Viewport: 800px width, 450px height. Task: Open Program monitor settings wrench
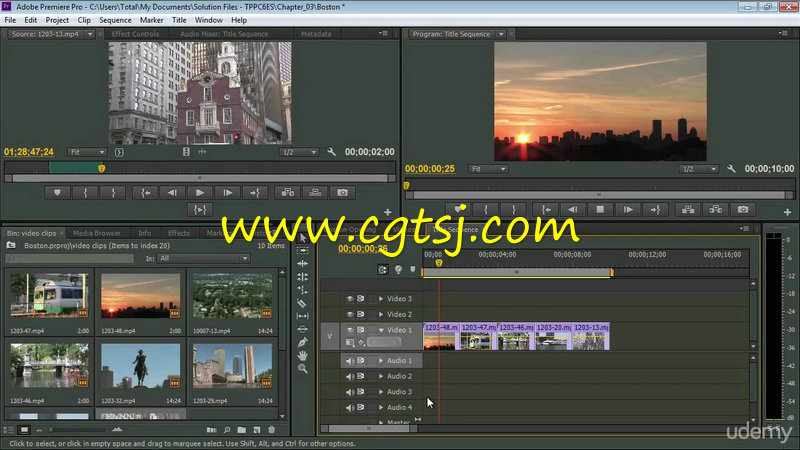(732, 169)
